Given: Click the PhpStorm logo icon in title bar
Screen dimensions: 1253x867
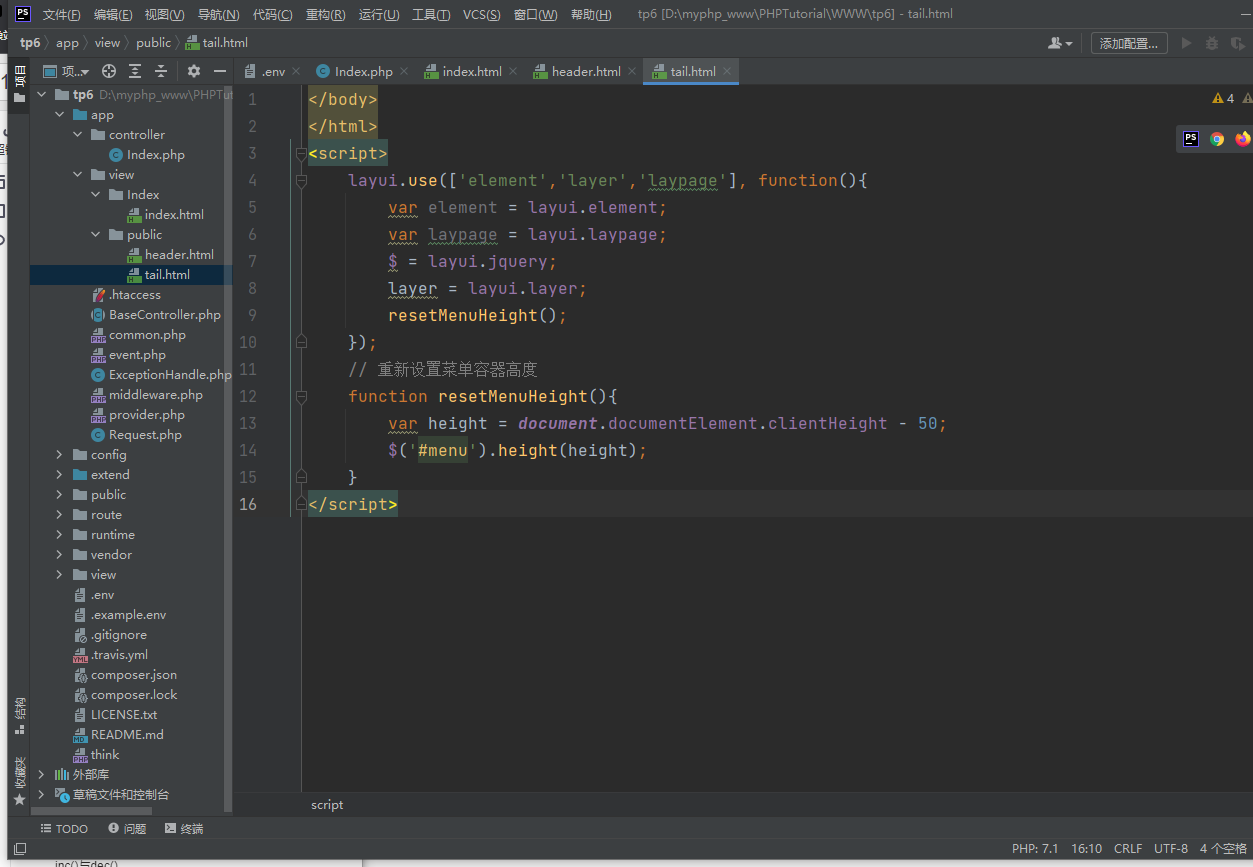Looking at the screenshot, I should click(x=23, y=14).
